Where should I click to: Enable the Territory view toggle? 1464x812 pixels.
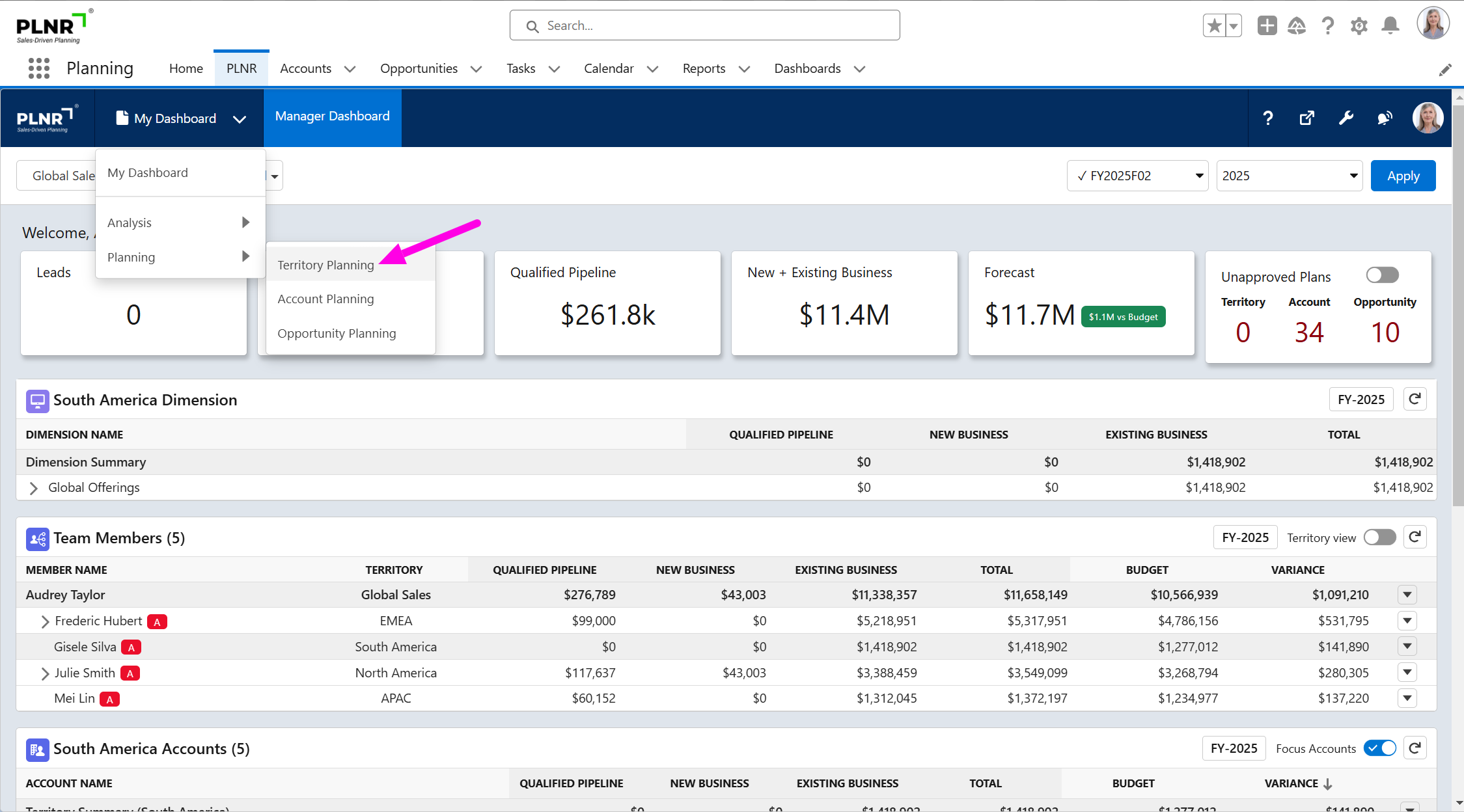[1379, 537]
